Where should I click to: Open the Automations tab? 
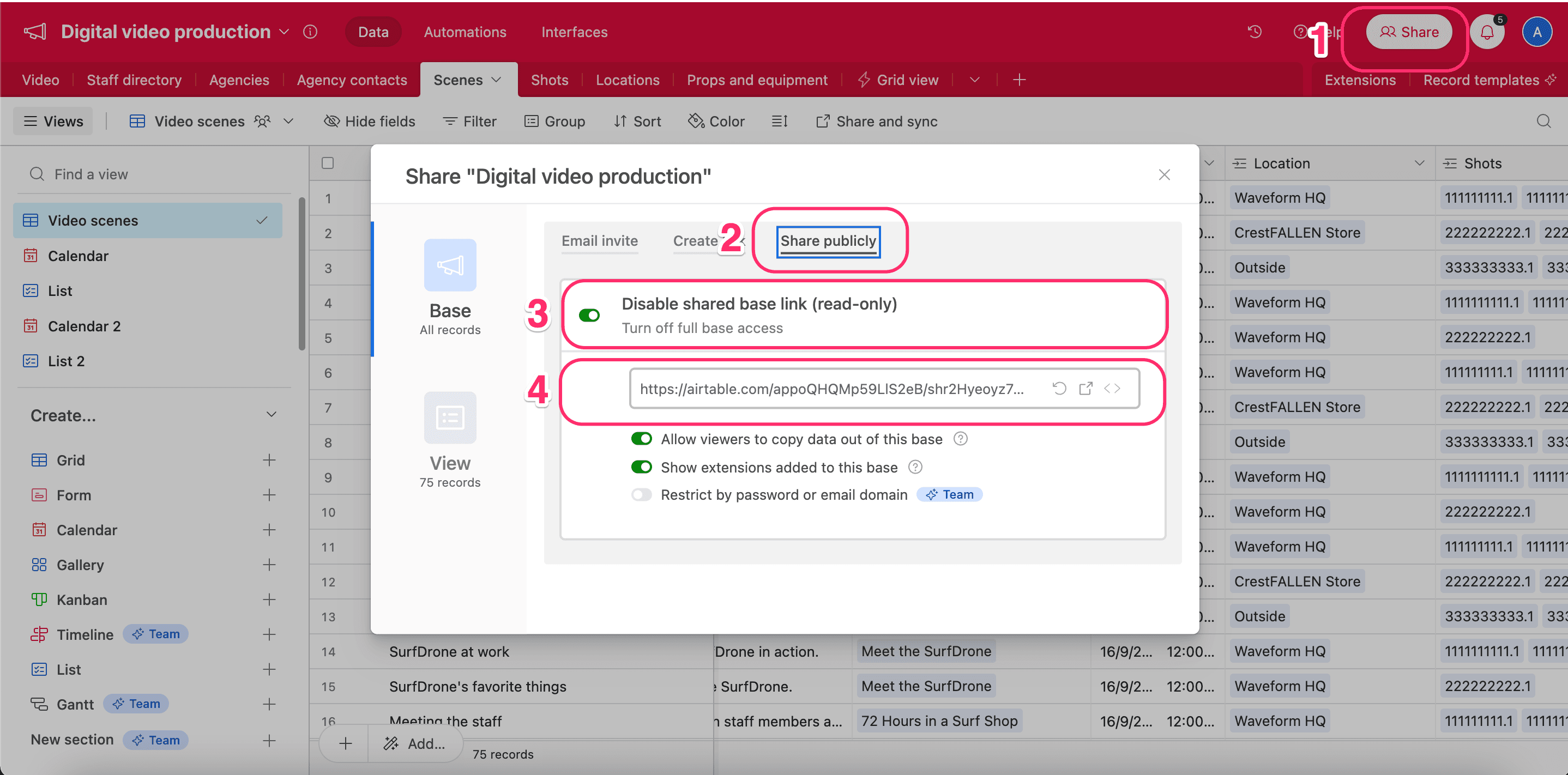(465, 32)
